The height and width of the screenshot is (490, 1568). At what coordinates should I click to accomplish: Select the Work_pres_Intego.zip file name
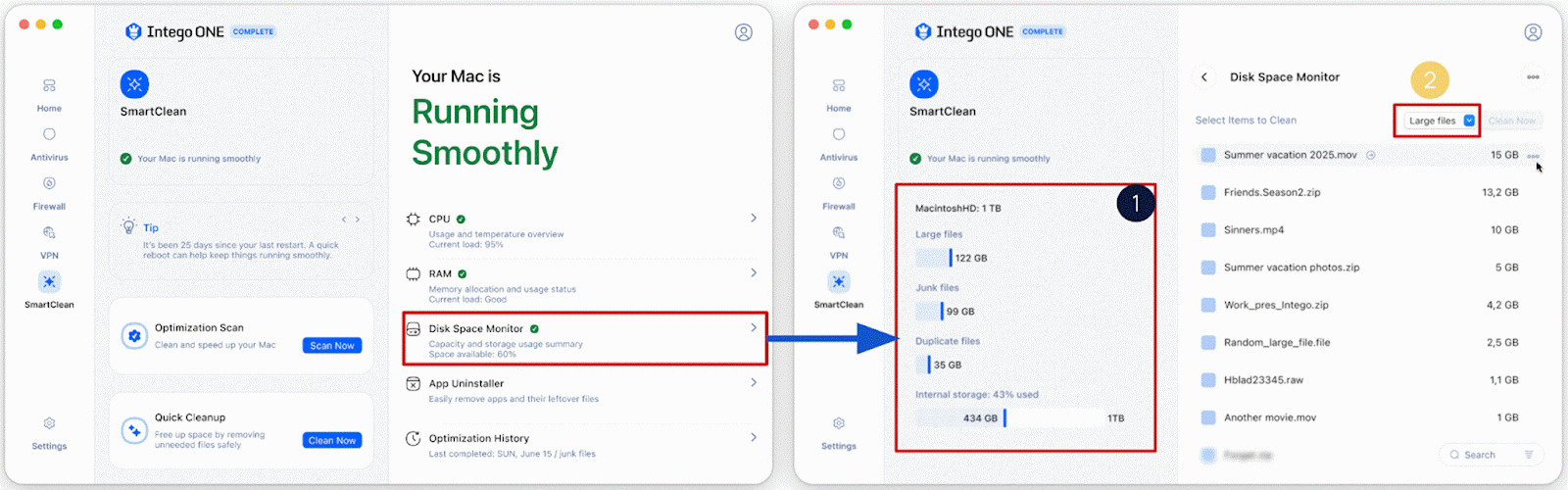1276,305
